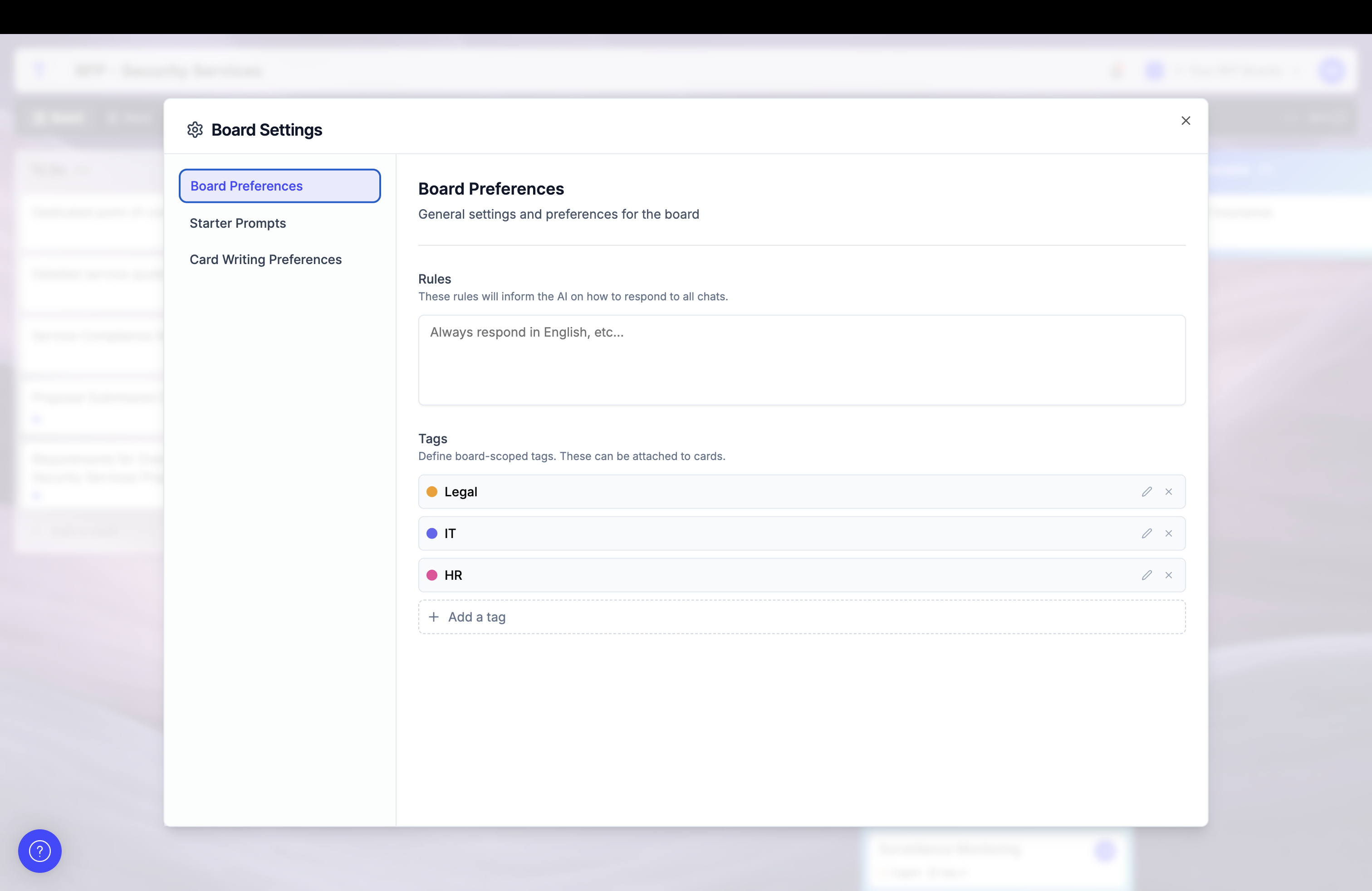Click the pink HR tag color dot
Viewport: 1372px width, 891px height.
tap(432, 575)
